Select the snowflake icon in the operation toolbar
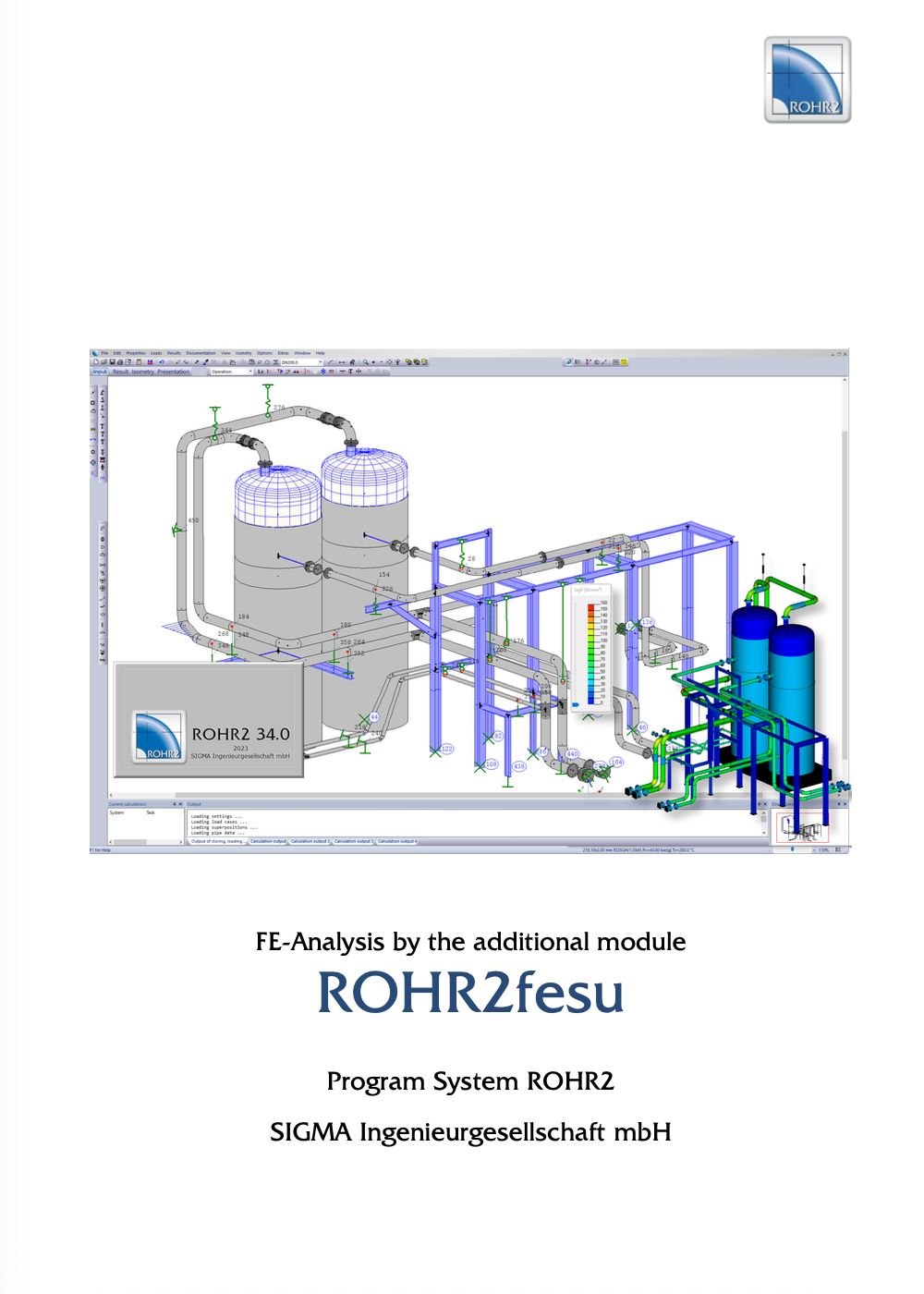Screen dimensions: 924x1294 (322, 372)
